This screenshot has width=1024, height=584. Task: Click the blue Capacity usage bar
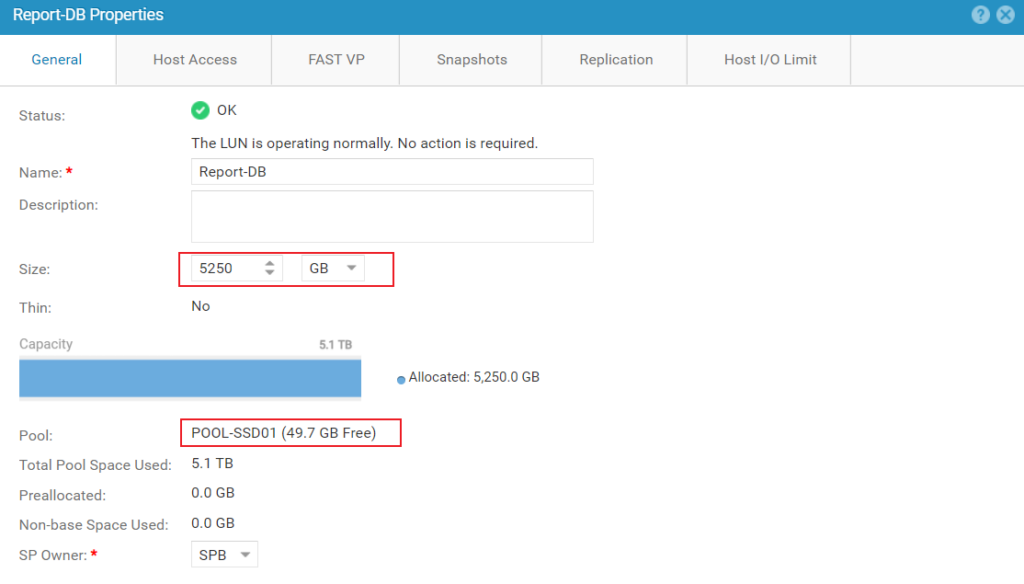(190, 379)
